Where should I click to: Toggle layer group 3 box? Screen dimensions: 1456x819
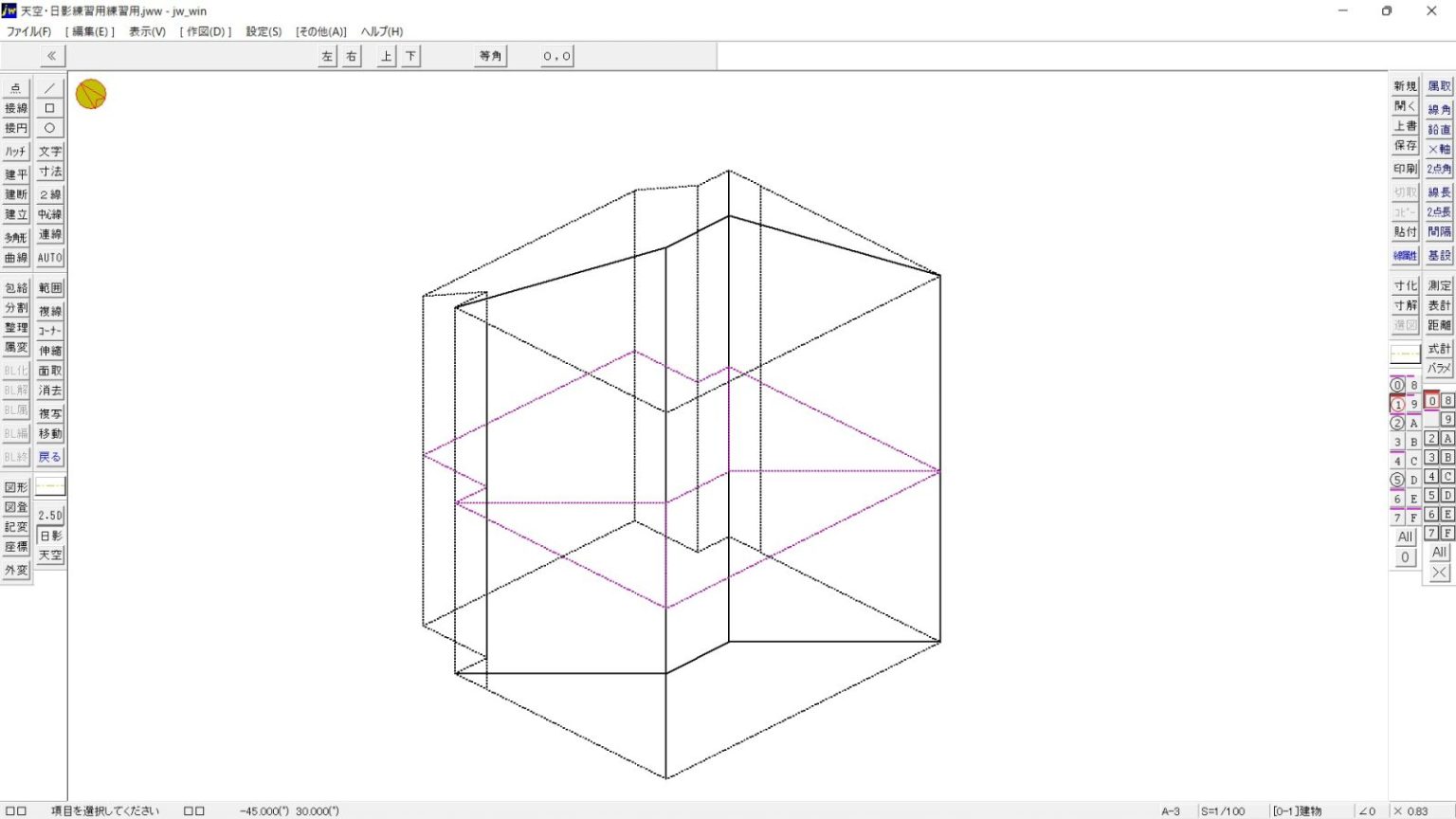coord(1432,458)
